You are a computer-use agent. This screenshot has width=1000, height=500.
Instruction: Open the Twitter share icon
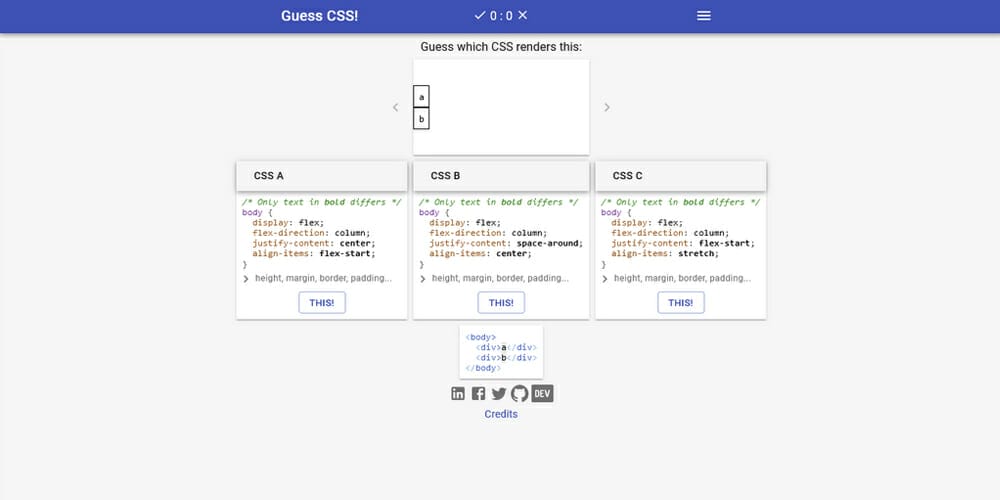[499, 393]
